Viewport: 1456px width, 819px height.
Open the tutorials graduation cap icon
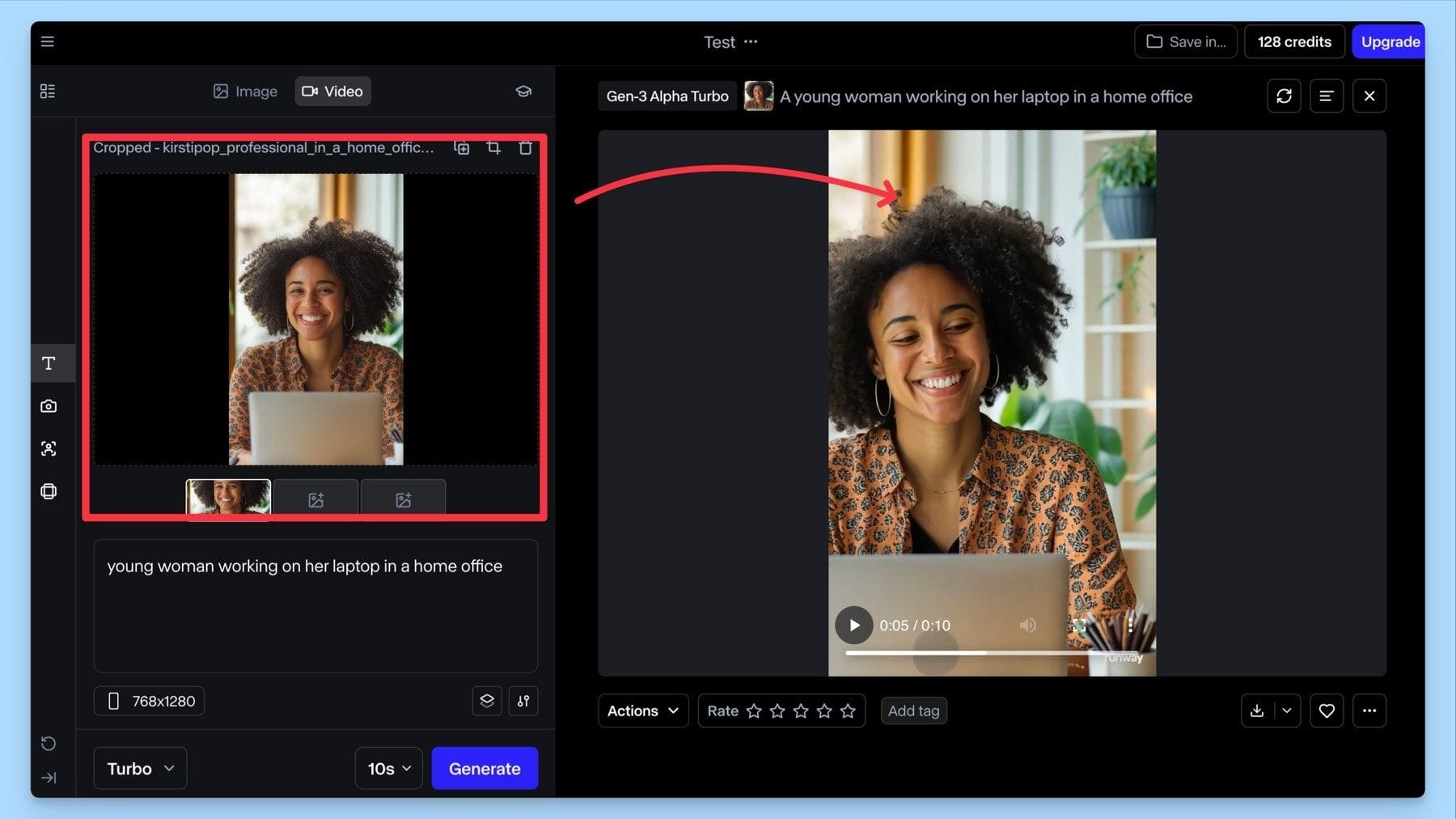coord(523,91)
